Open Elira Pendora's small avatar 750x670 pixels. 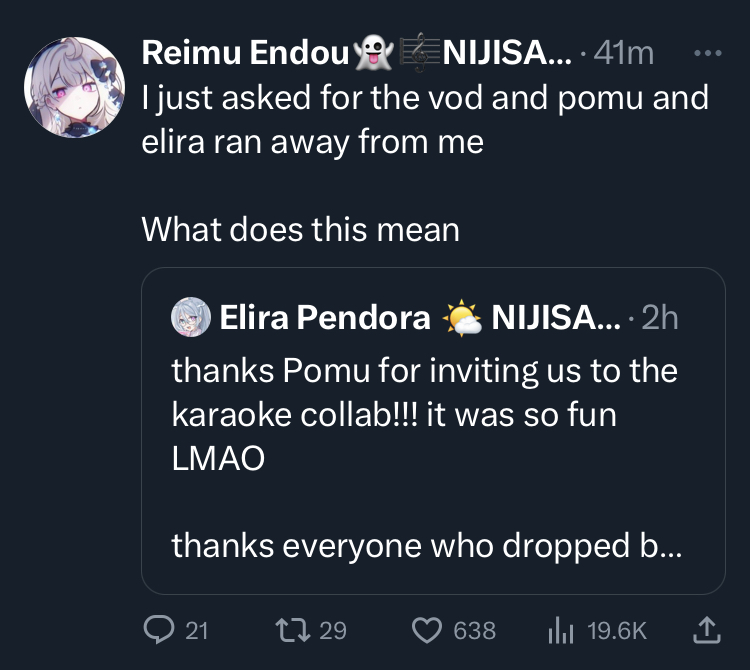click(x=191, y=318)
